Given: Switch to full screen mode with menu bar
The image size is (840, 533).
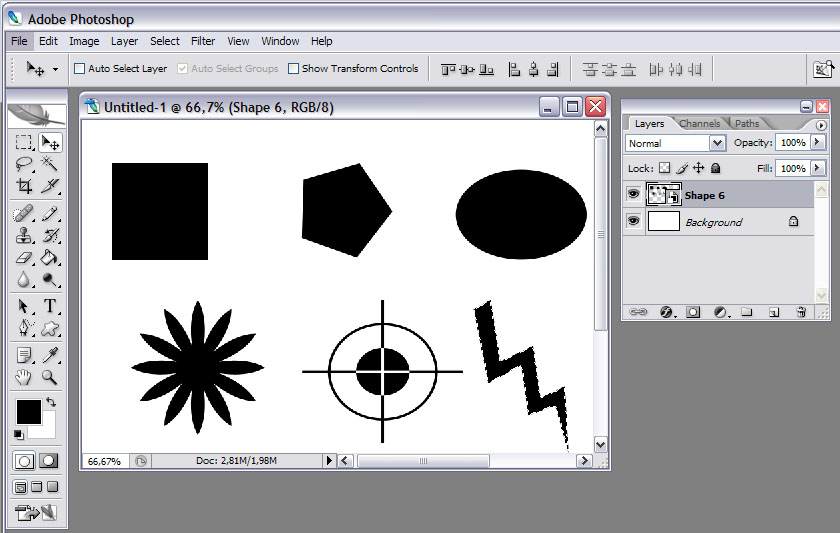Looking at the screenshot, I should coord(36,487).
